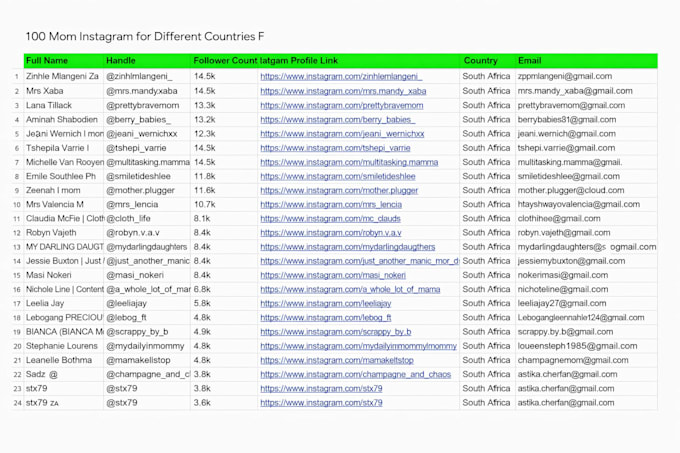Screen dimensions: 680x453
Task: Open the mrs.mandy_xaba Instagram profile link
Action: [x=343, y=91]
